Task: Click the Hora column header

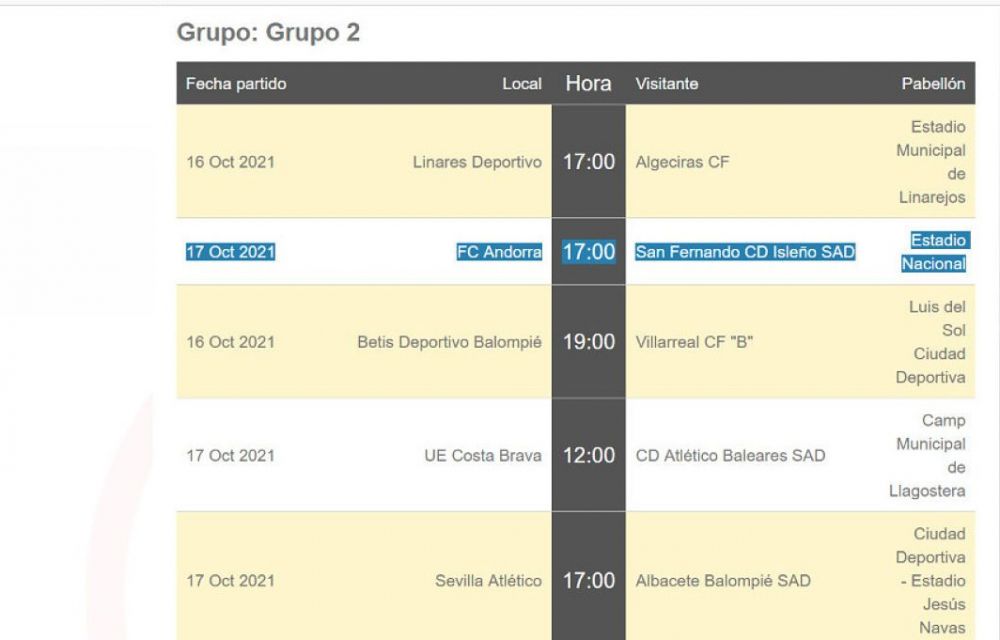Action: [x=588, y=84]
